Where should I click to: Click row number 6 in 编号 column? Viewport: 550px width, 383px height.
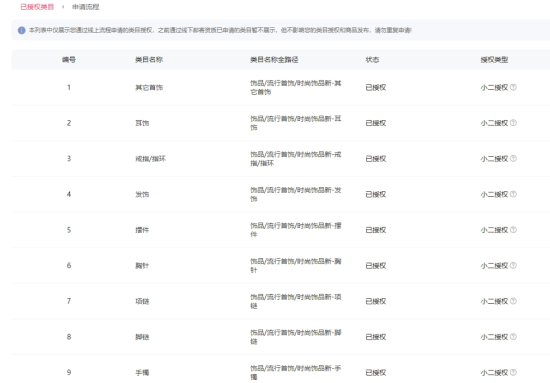(69, 266)
